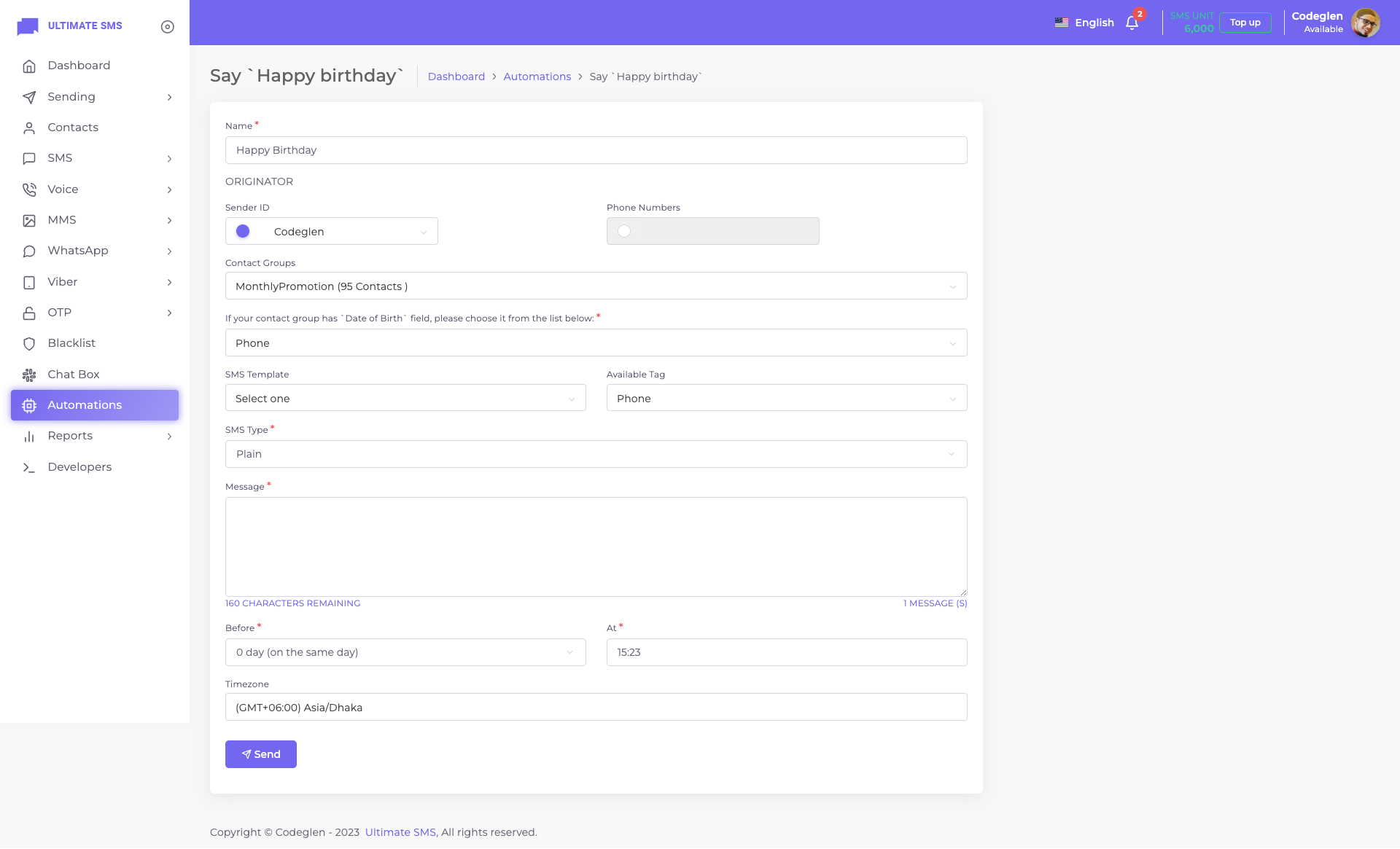Select the Sender ID radio button
Image resolution: width=1400 pixels, height=849 pixels.
click(243, 231)
